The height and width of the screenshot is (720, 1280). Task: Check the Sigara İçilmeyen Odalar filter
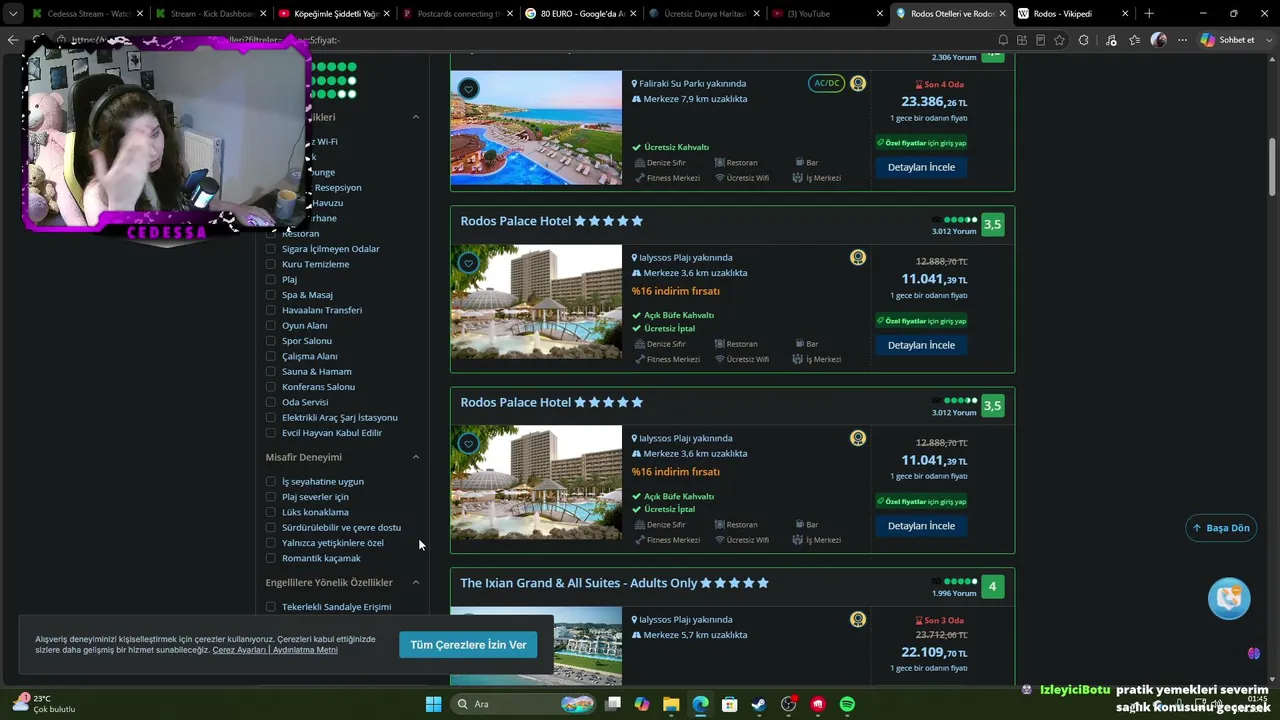(271, 249)
